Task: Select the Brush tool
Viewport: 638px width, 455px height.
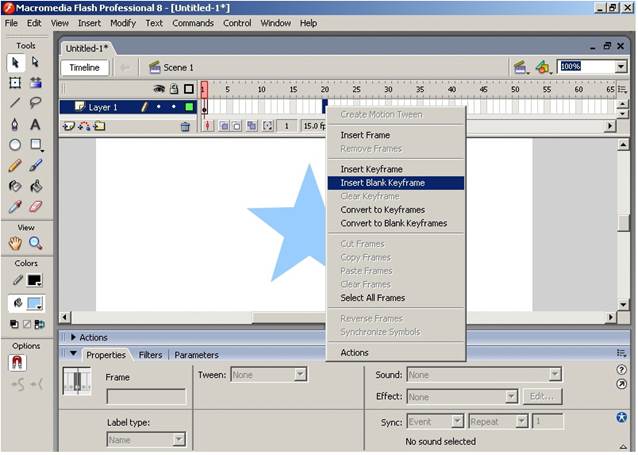Action: (x=35, y=165)
